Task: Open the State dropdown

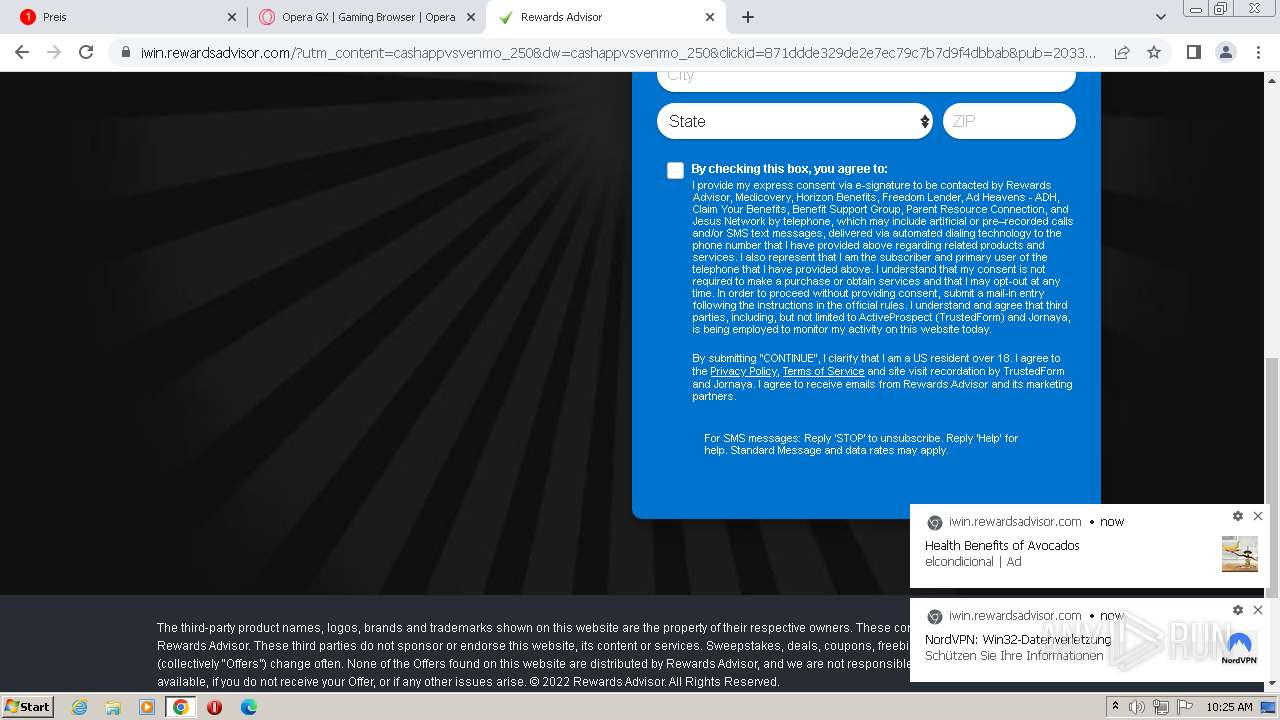Action: (x=795, y=121)
